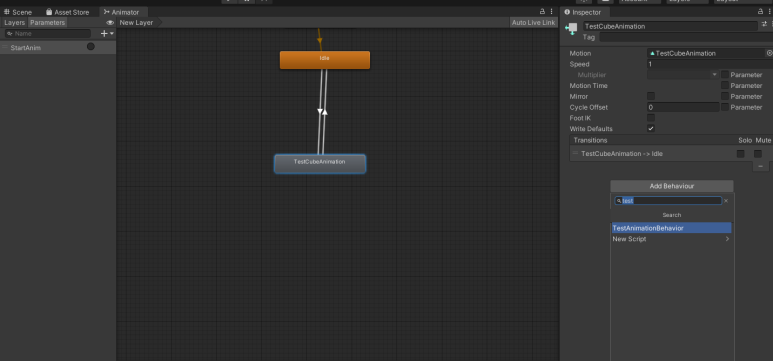Image resolution: width=773 pixels, height=361 pixels.
Task: Toggle Solo for TestCubeAnimation -> Idle transition
Action: [740, 154]
